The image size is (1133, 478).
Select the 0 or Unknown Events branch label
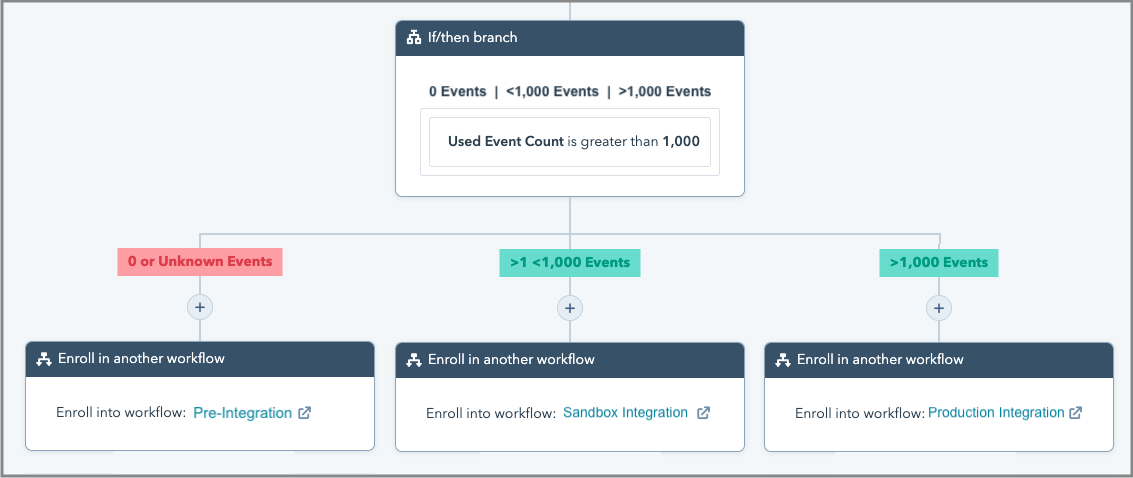(199, 261)
